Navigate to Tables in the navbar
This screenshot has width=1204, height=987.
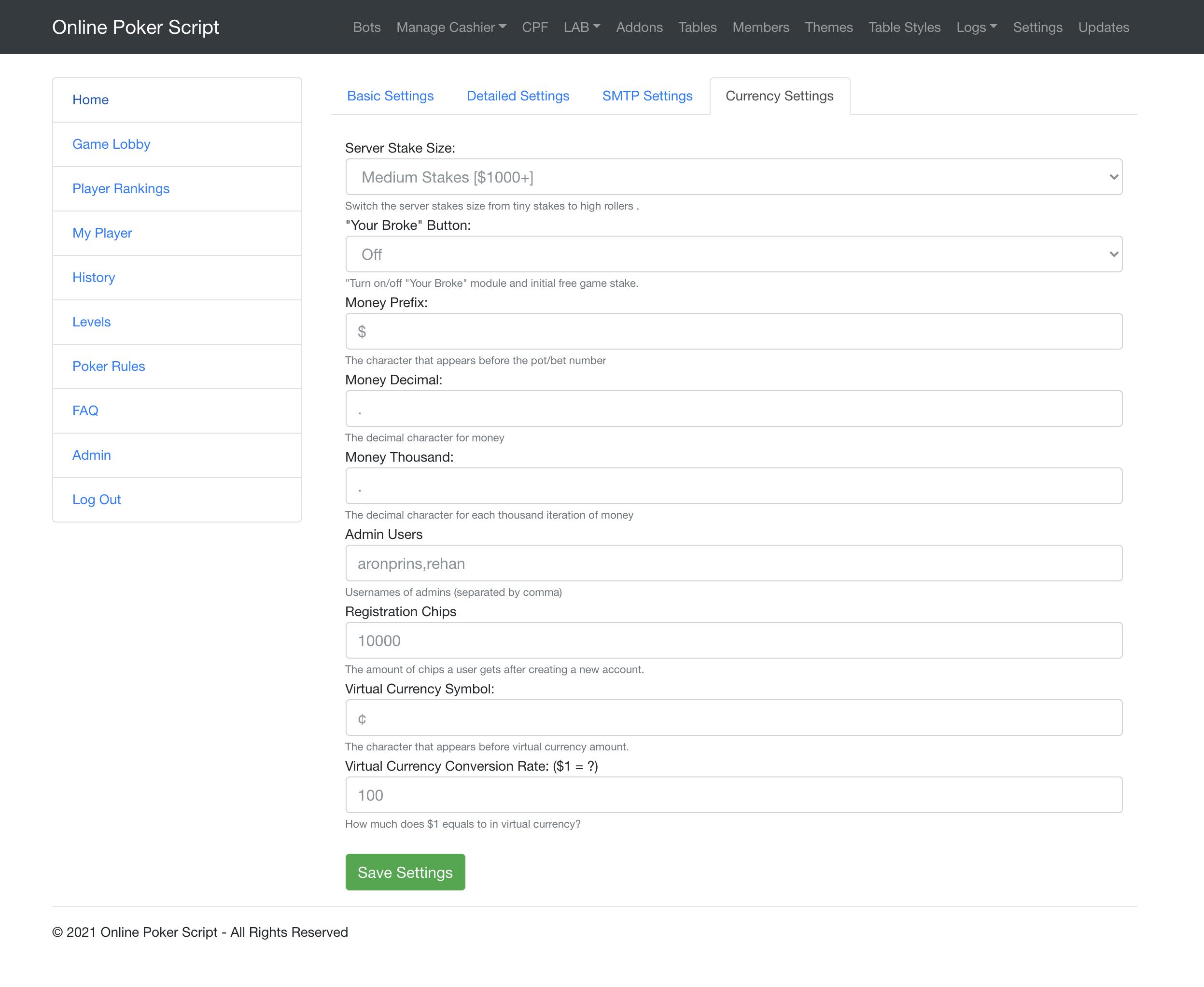pyautogui.click(x=697, y=28)
